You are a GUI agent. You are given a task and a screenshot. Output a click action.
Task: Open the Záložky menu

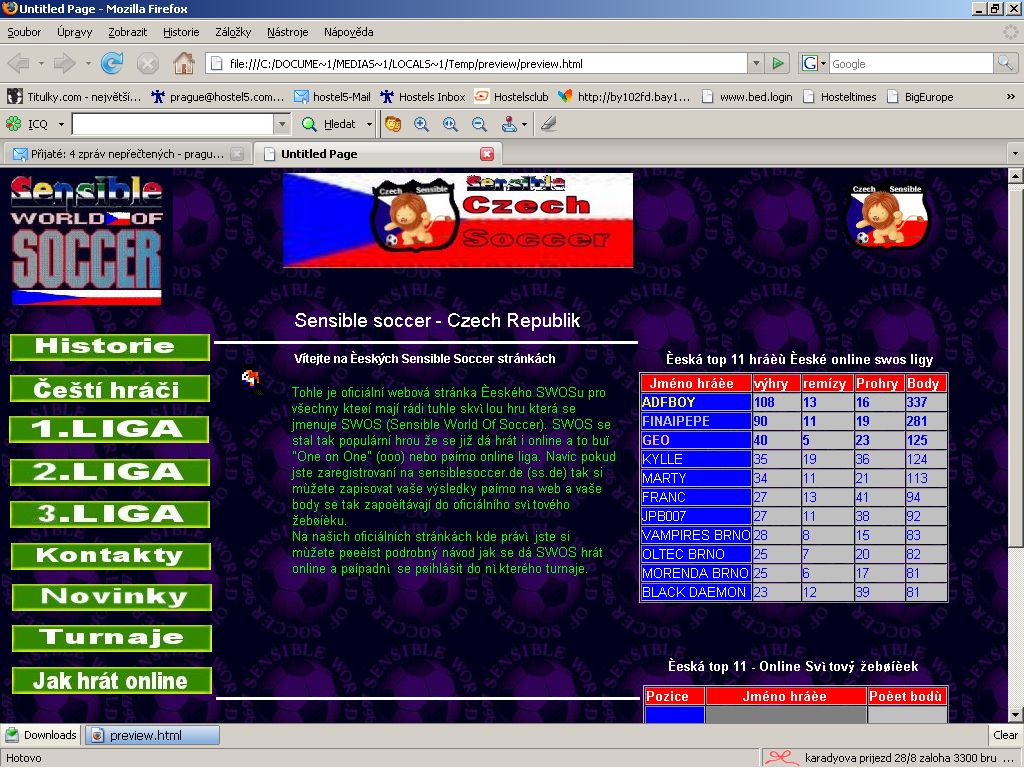(x=233, y=32)
